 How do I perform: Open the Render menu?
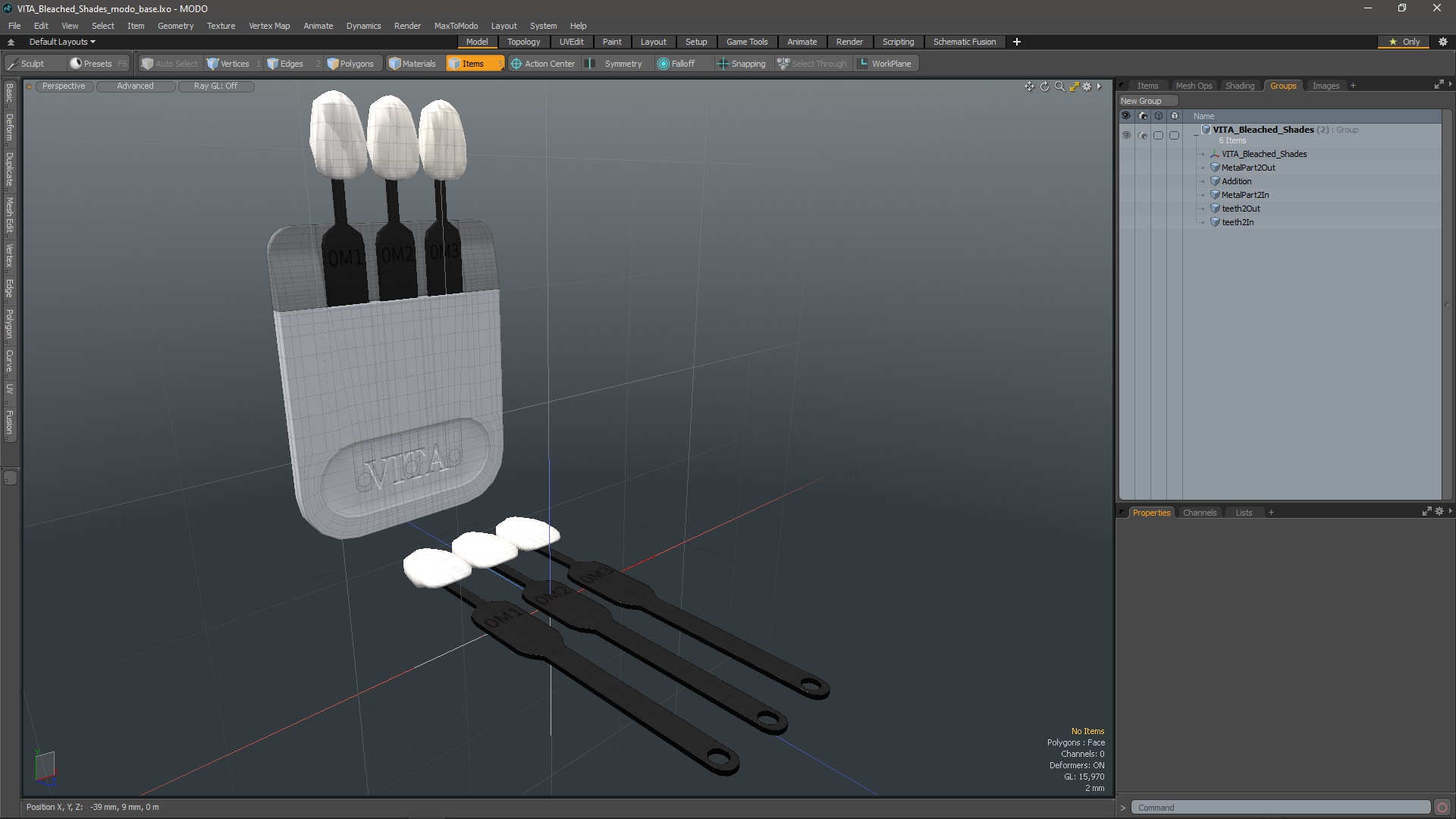click(x=407, y=26)
